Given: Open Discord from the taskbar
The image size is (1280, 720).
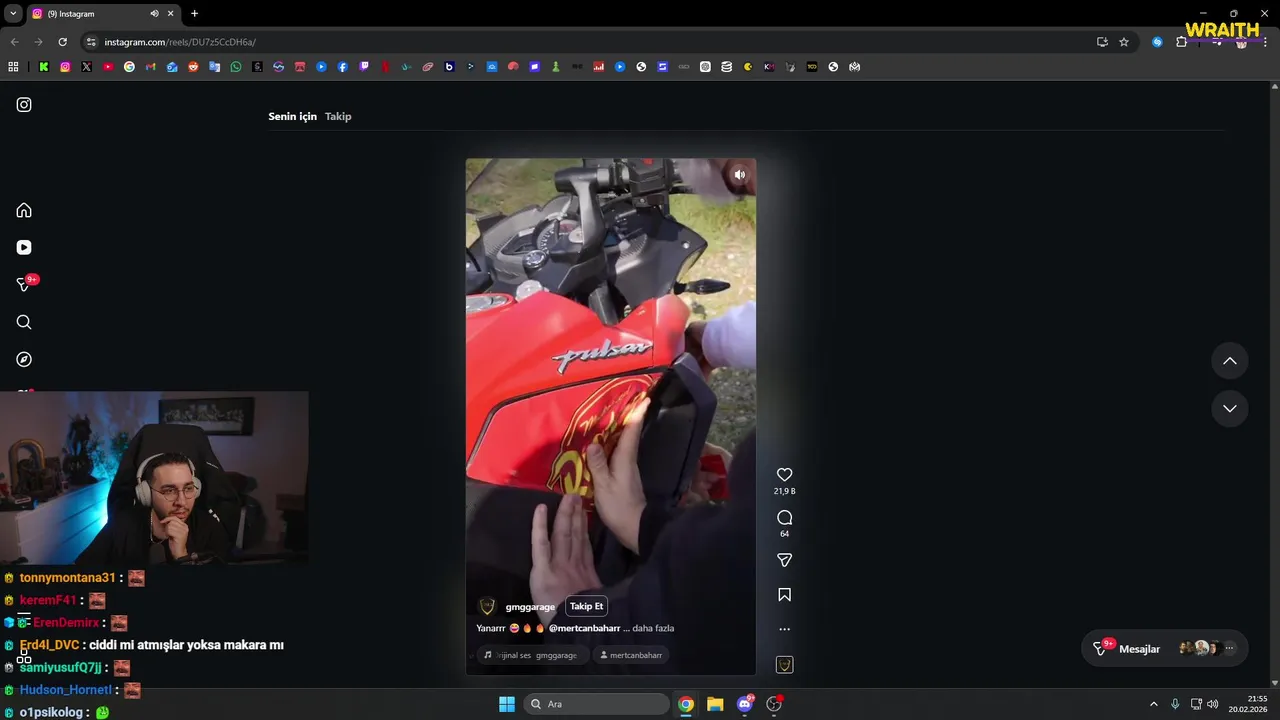Looking at the screenshot, I should 744,704.
